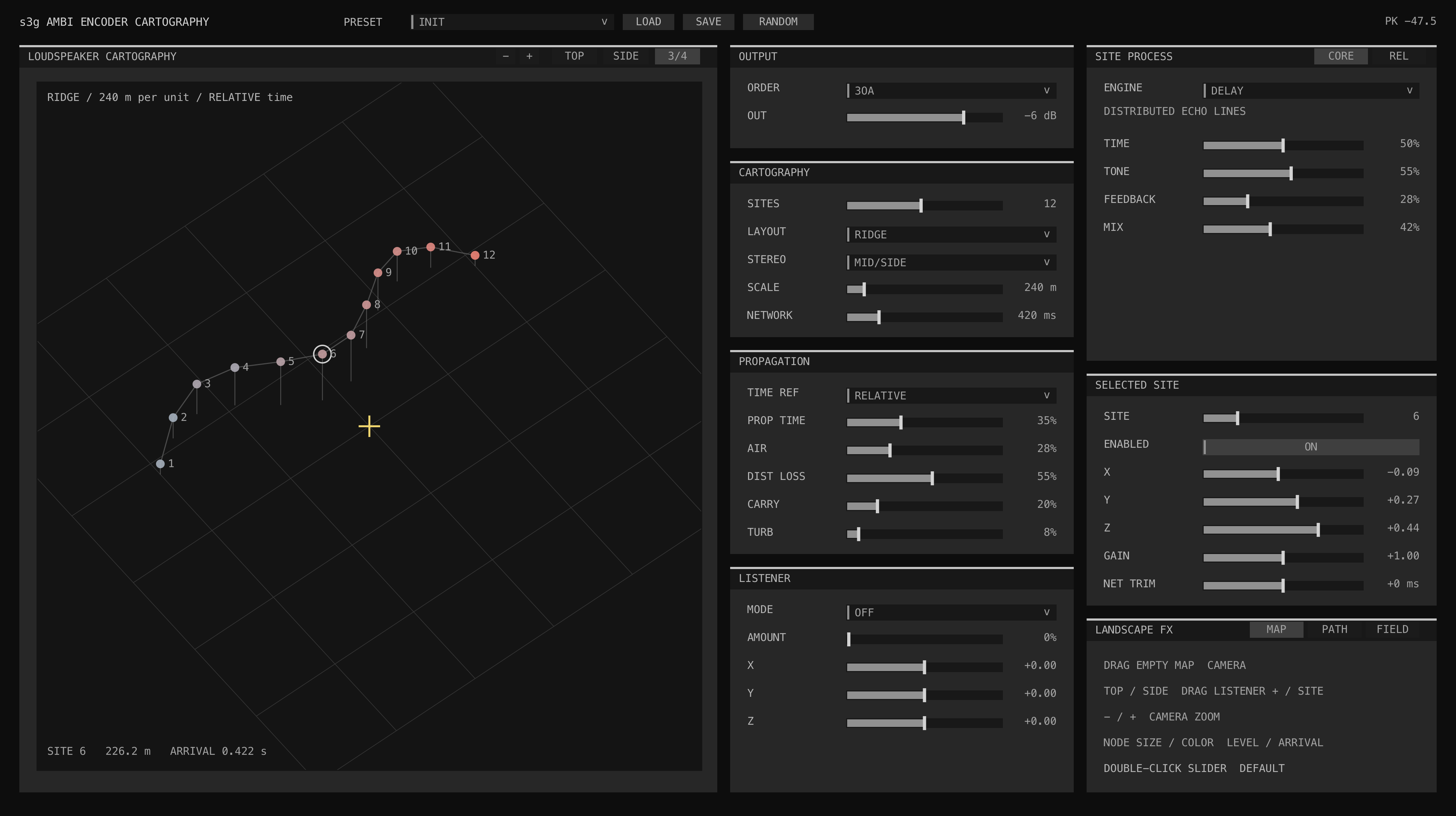Image resolution: width=1456 pixels, height=816 pixels.
Task: Adjust the selected site Y slider
Action: (1283, 502)
